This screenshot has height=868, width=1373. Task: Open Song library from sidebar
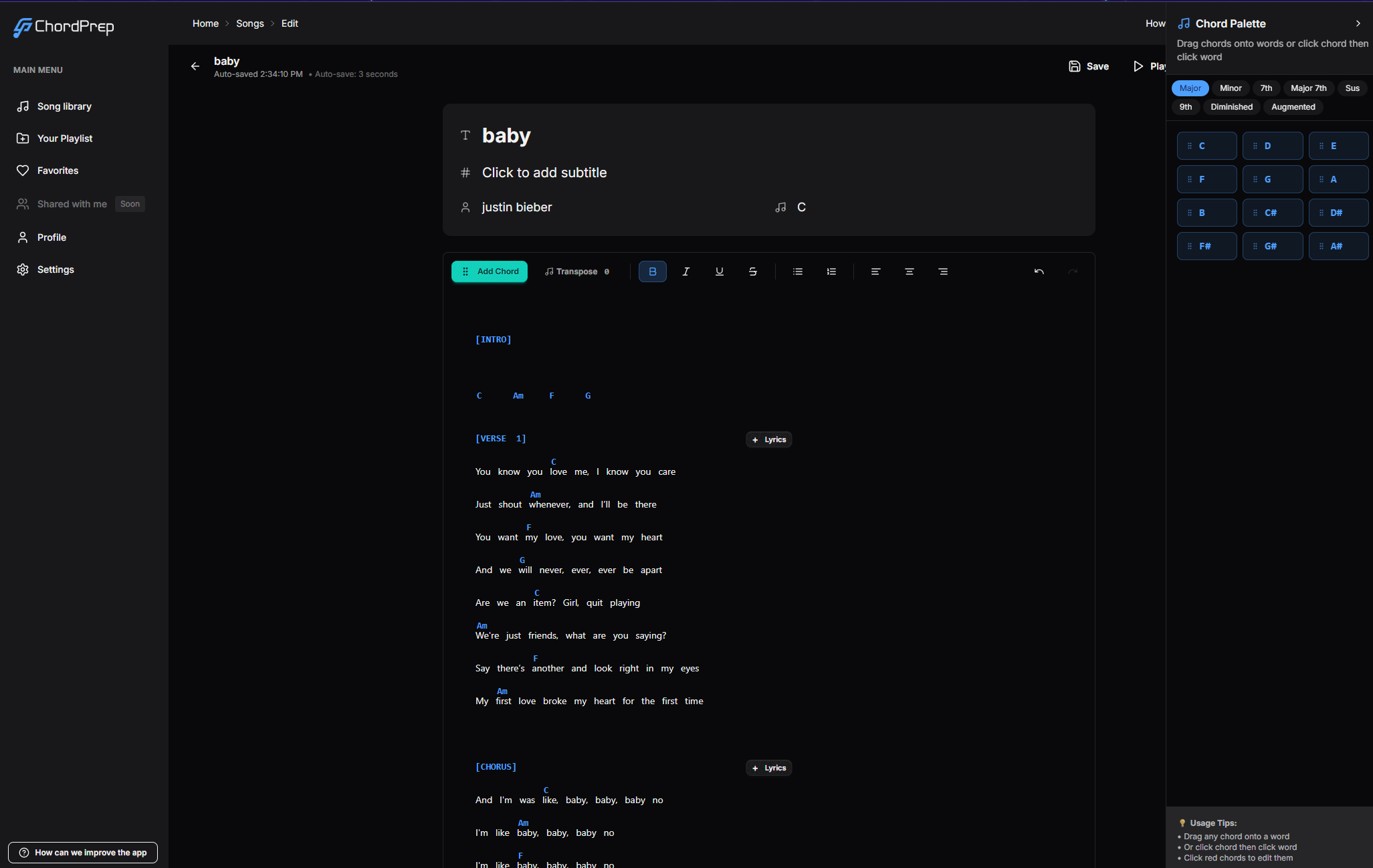[x=64, y=106]
